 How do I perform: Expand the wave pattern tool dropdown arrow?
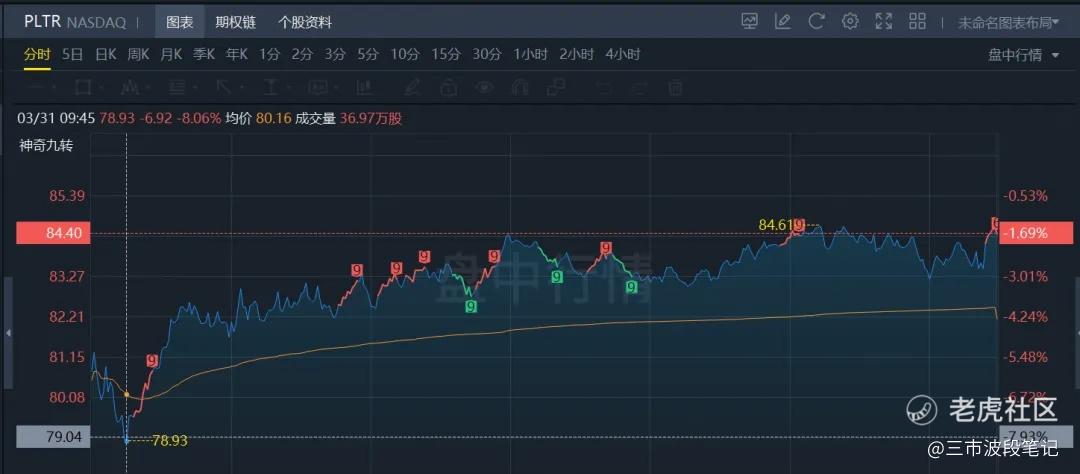[148, 88]
